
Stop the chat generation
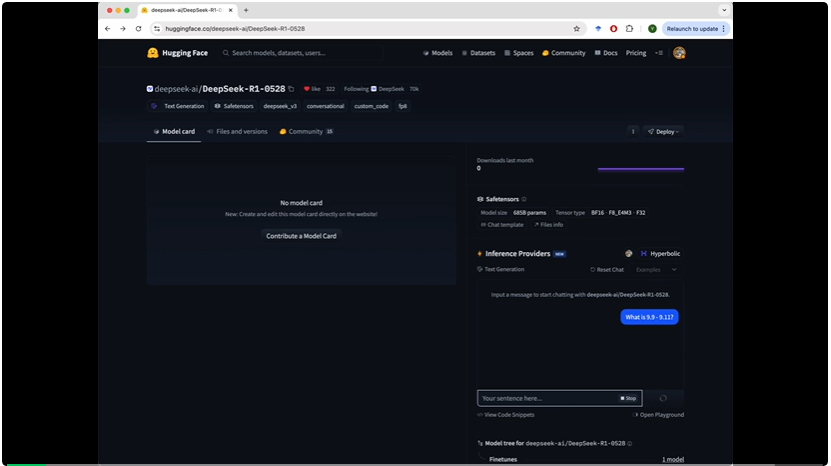pyautogui.click(x=628, y=398)
